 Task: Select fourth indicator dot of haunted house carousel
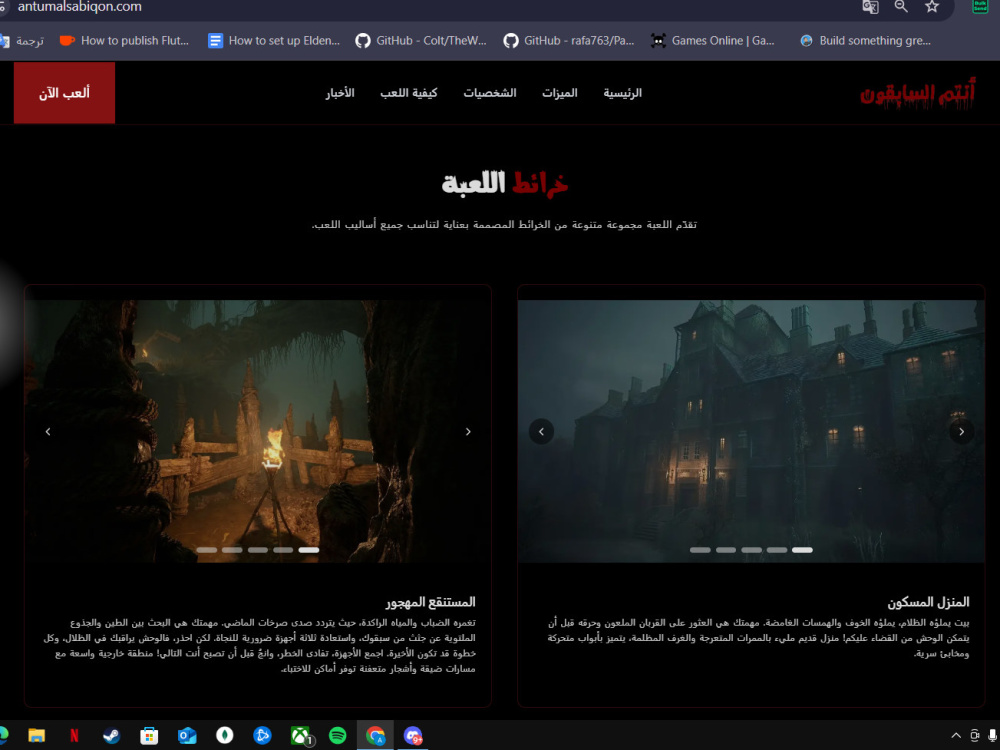(777, 550)
